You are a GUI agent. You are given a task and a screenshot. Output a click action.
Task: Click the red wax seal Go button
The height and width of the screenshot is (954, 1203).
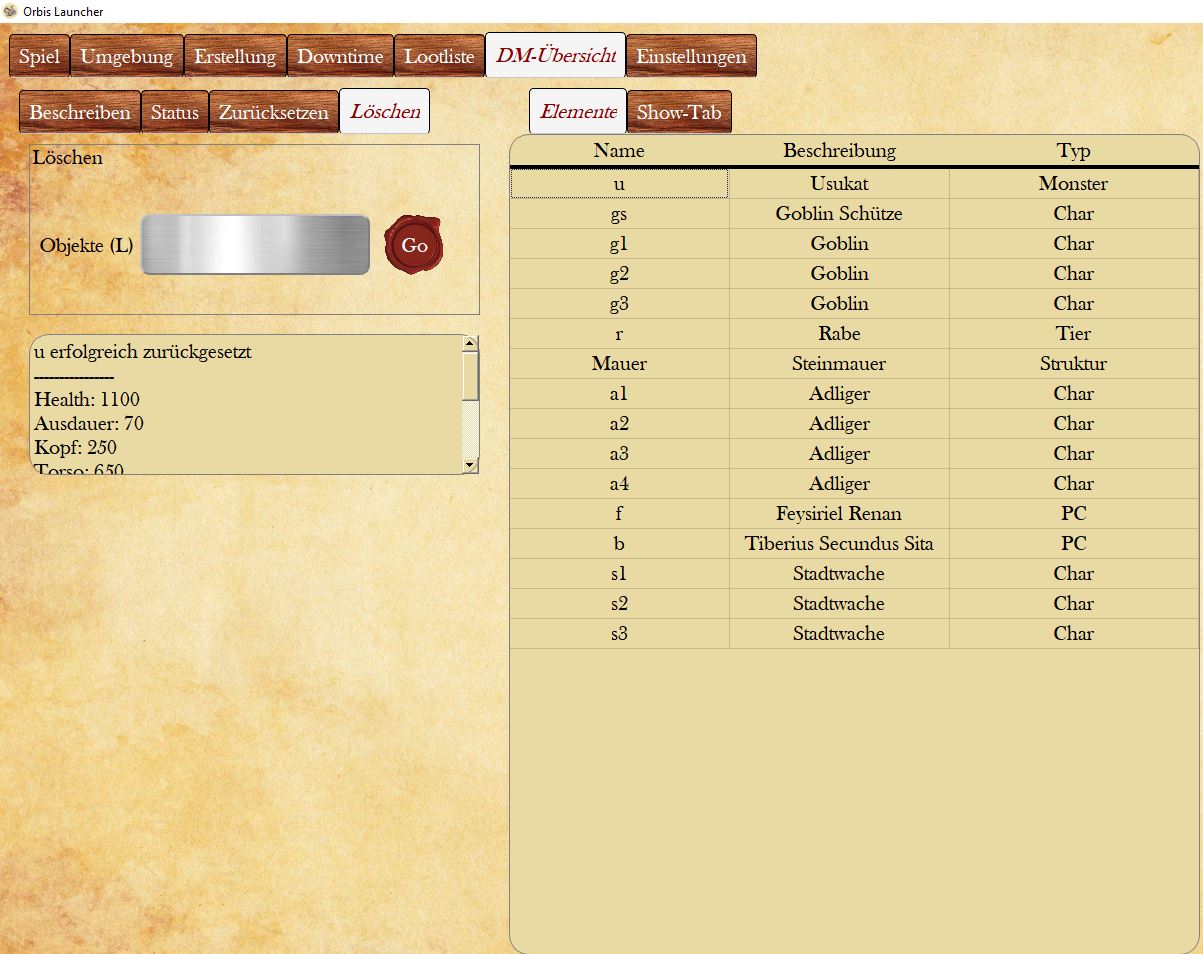[x=414, y=245]
